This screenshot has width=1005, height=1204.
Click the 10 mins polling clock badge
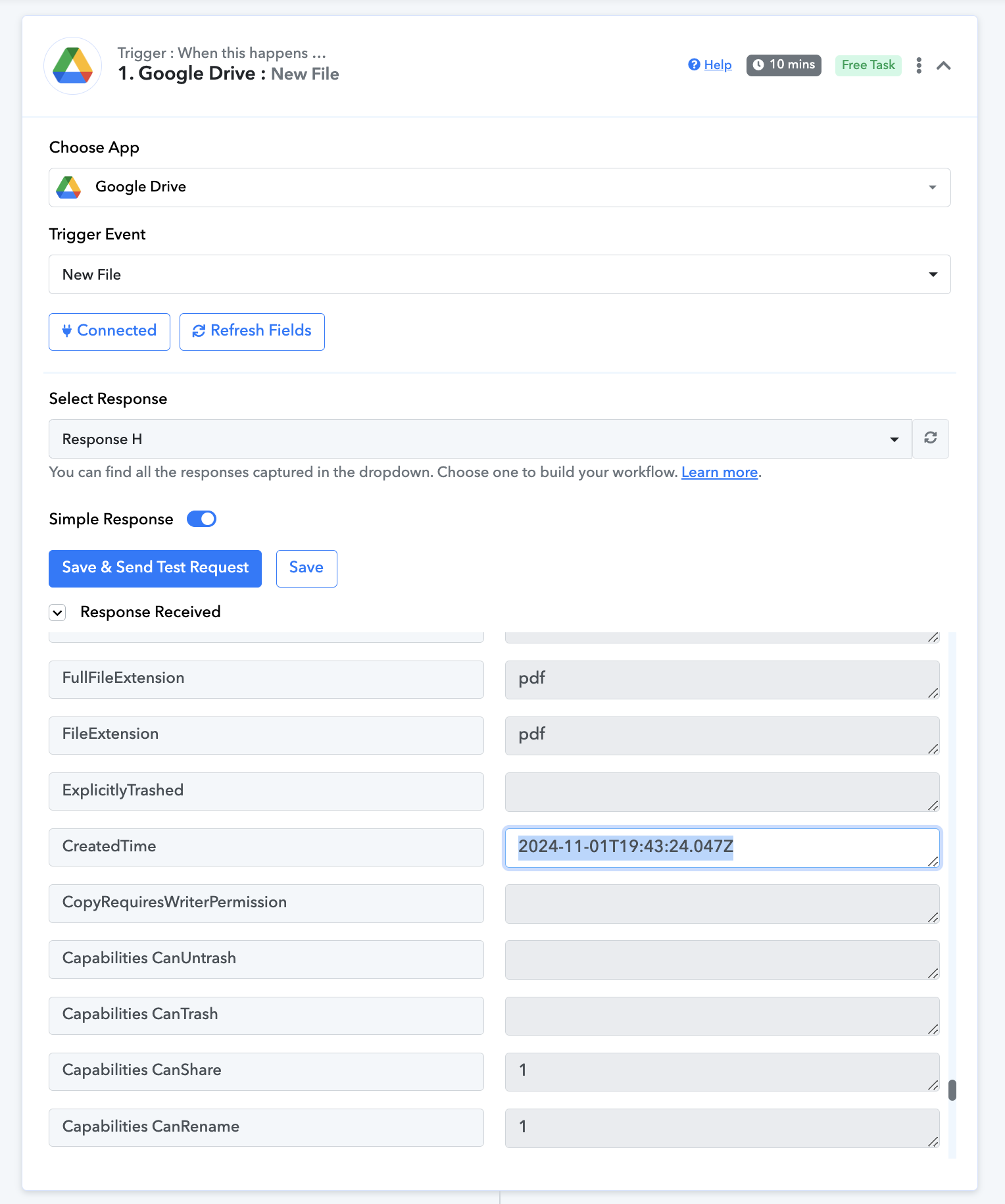(784, 65)
